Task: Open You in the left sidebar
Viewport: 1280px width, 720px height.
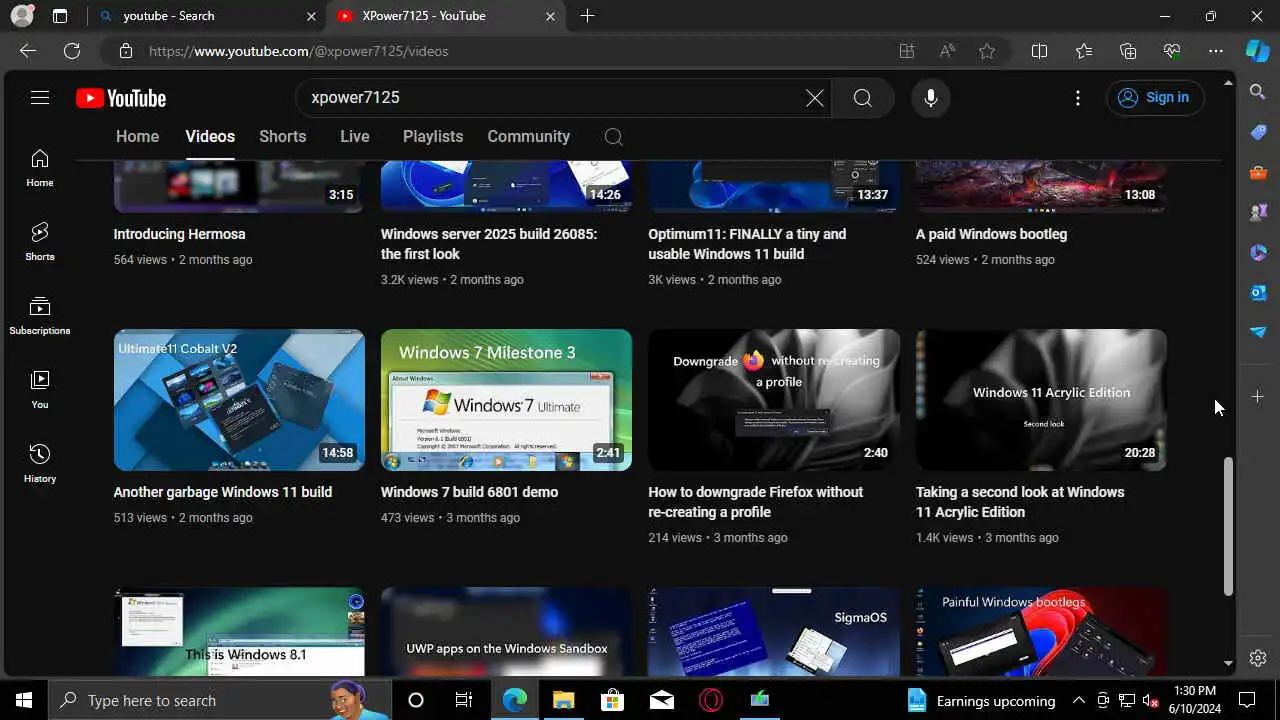Action: tap(40, 390)
